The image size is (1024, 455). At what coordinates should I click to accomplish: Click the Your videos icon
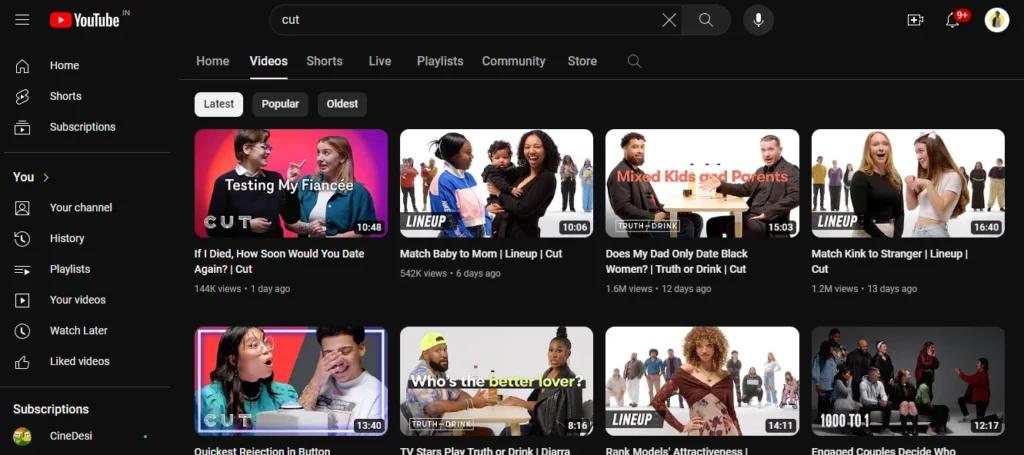point(22,300)
